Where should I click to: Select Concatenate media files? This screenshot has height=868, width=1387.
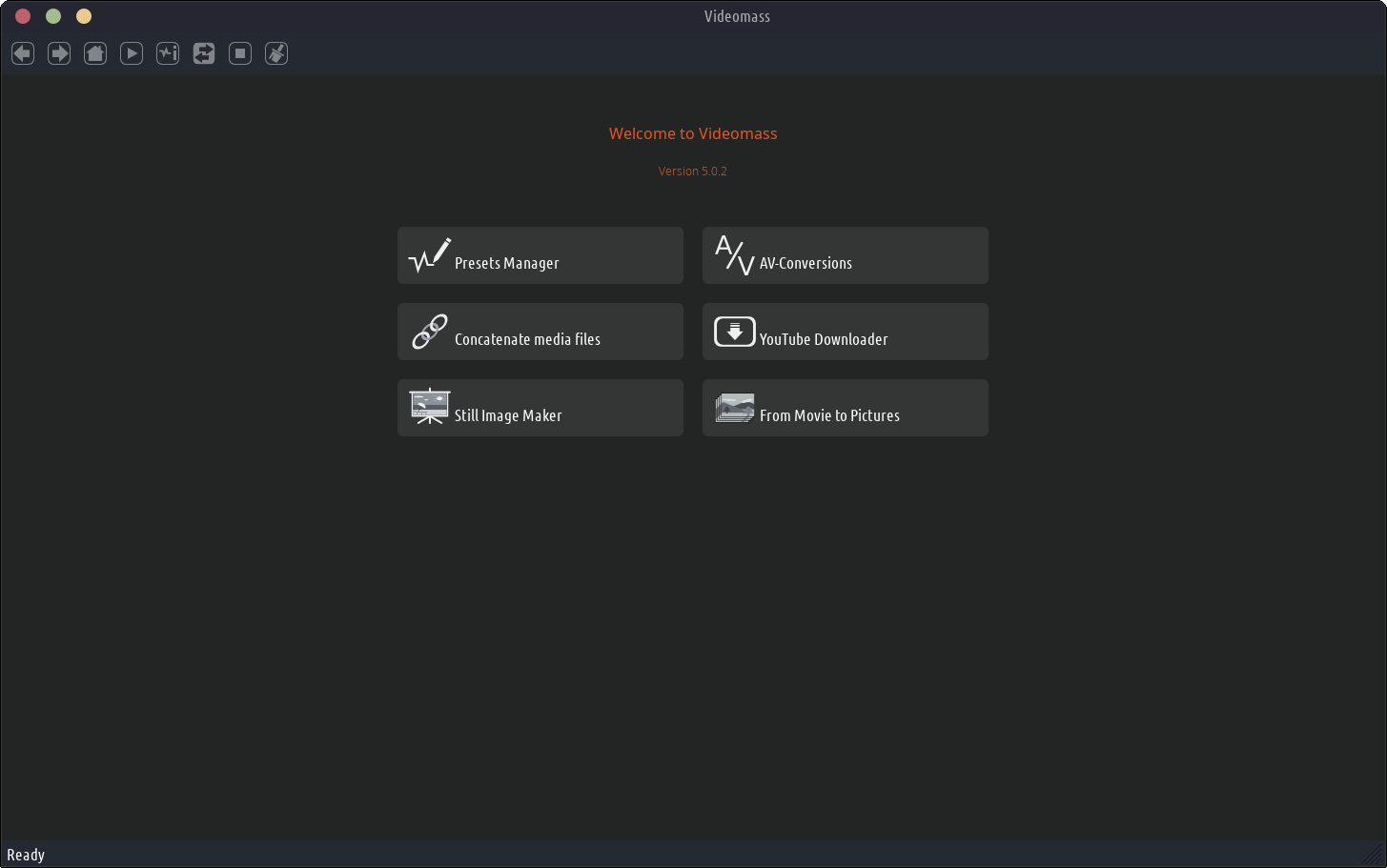point(540,332)
